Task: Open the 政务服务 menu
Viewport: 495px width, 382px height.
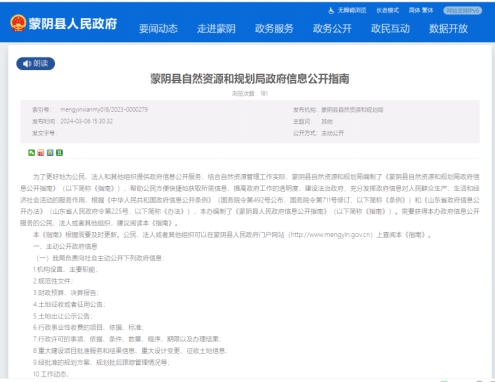Action: point(274,29)
